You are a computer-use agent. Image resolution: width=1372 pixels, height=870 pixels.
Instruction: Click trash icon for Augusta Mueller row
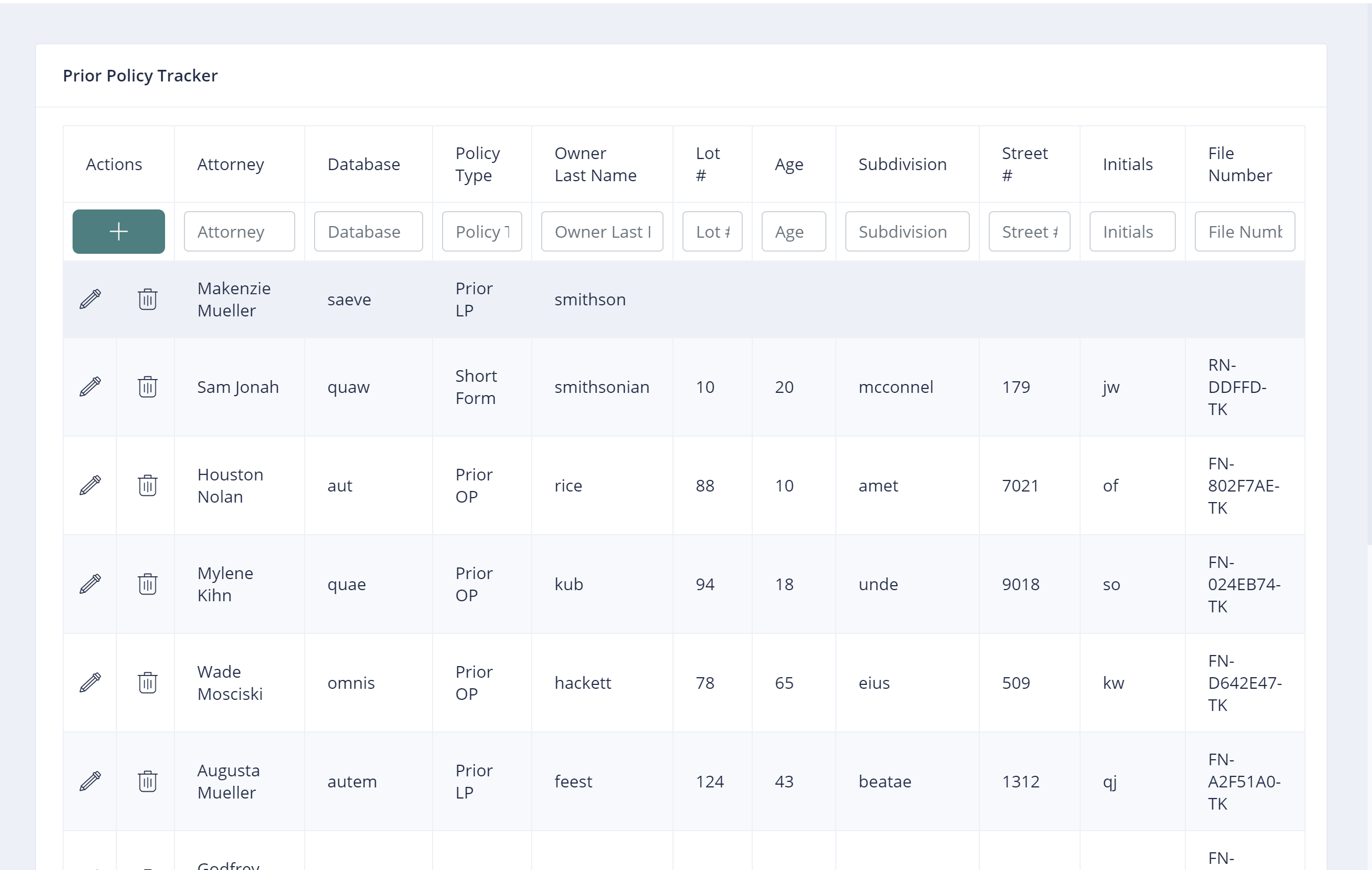click(x=147, y=782)
